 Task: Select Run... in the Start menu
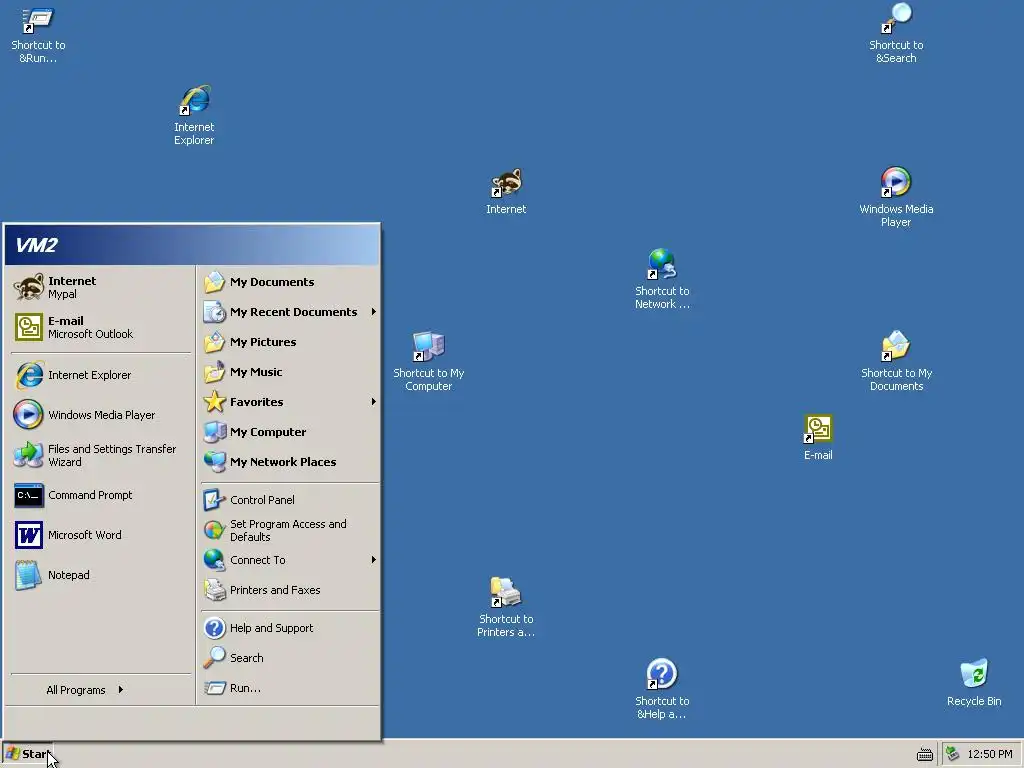pyautogui.click(x=290, y=688)
